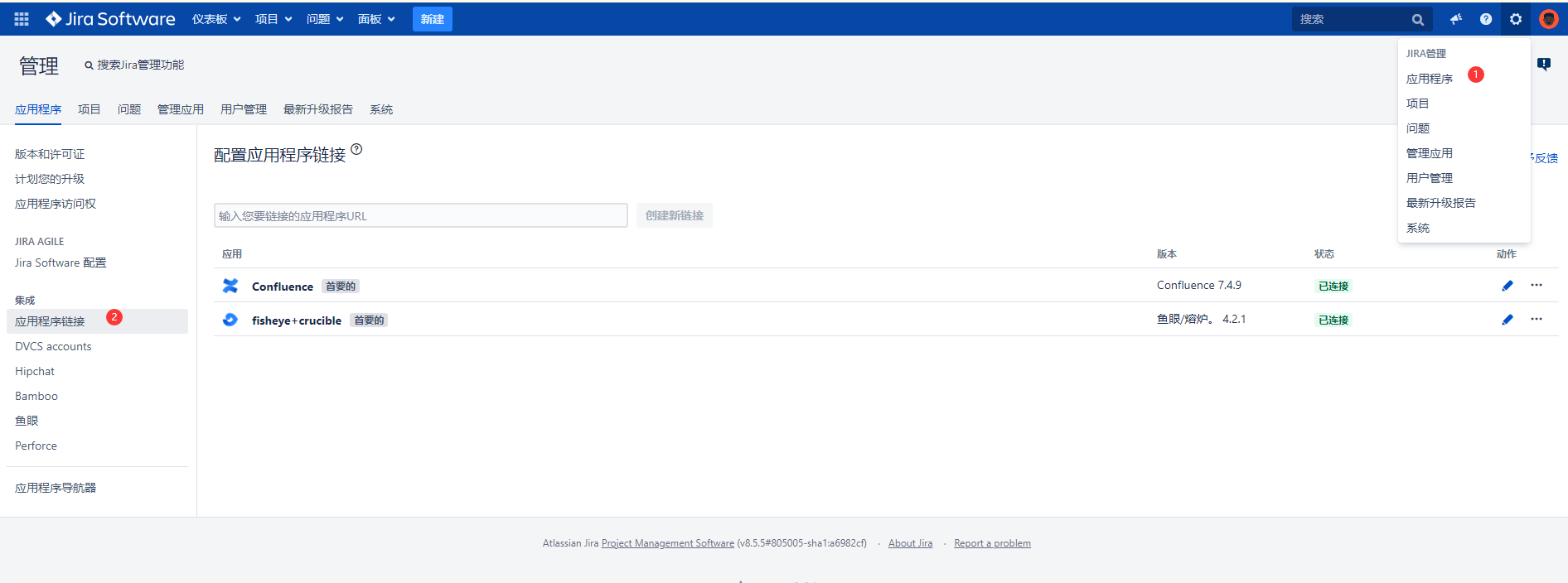
Task: Click the search magnifier icon in top bar
Action: (1418, 19)
